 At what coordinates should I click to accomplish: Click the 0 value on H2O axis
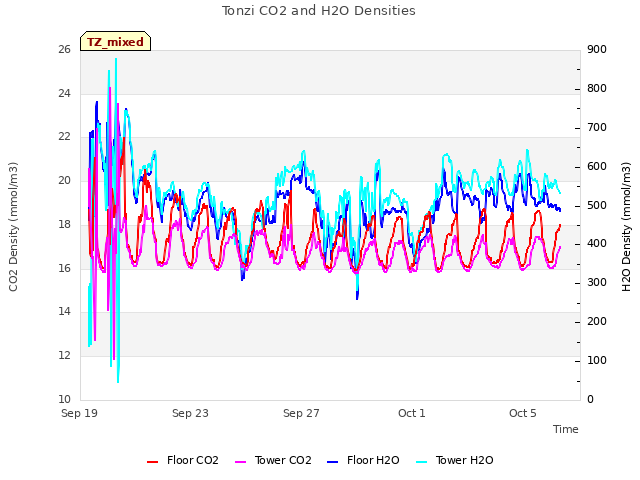590,399
